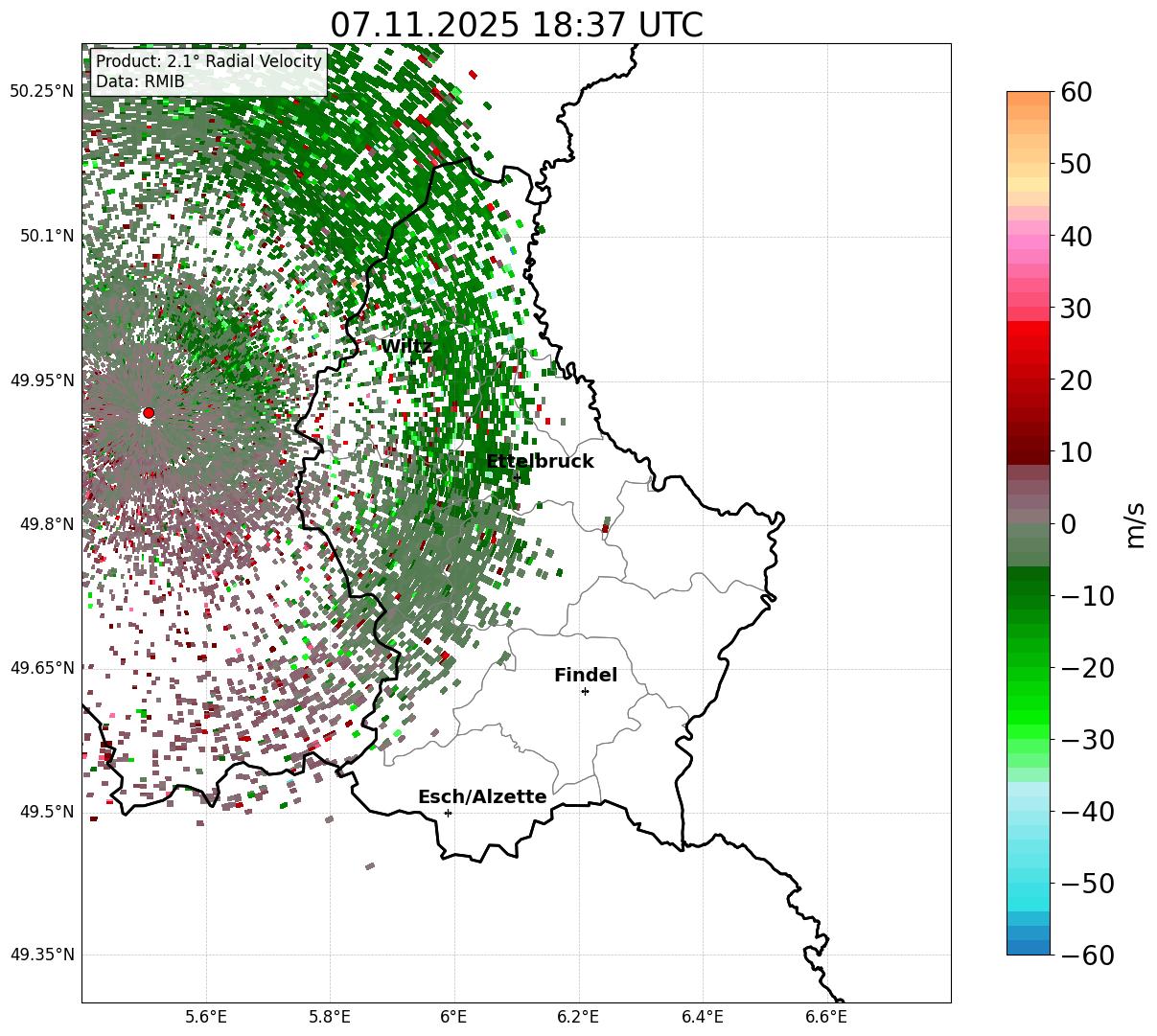Viewport: 1157px width, 1036px height.
Task: Pick the pink colorbar segment near 40
Action: click(x=1029, y=242)
